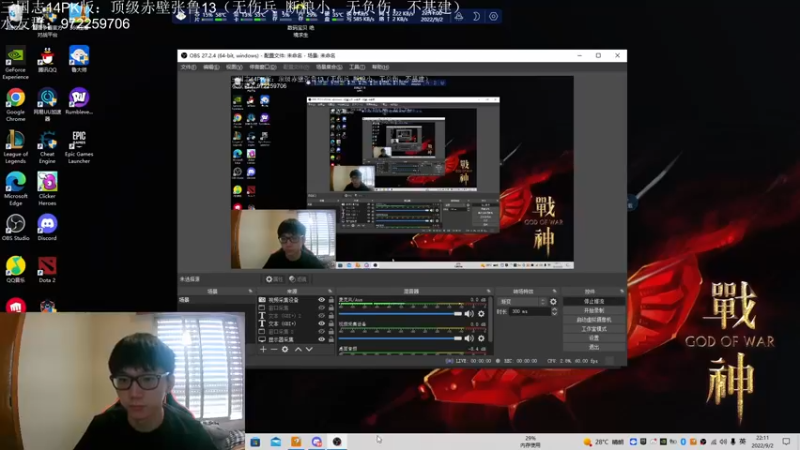
Task: Open League of Legends desktop icon
Action: [15, 147]
